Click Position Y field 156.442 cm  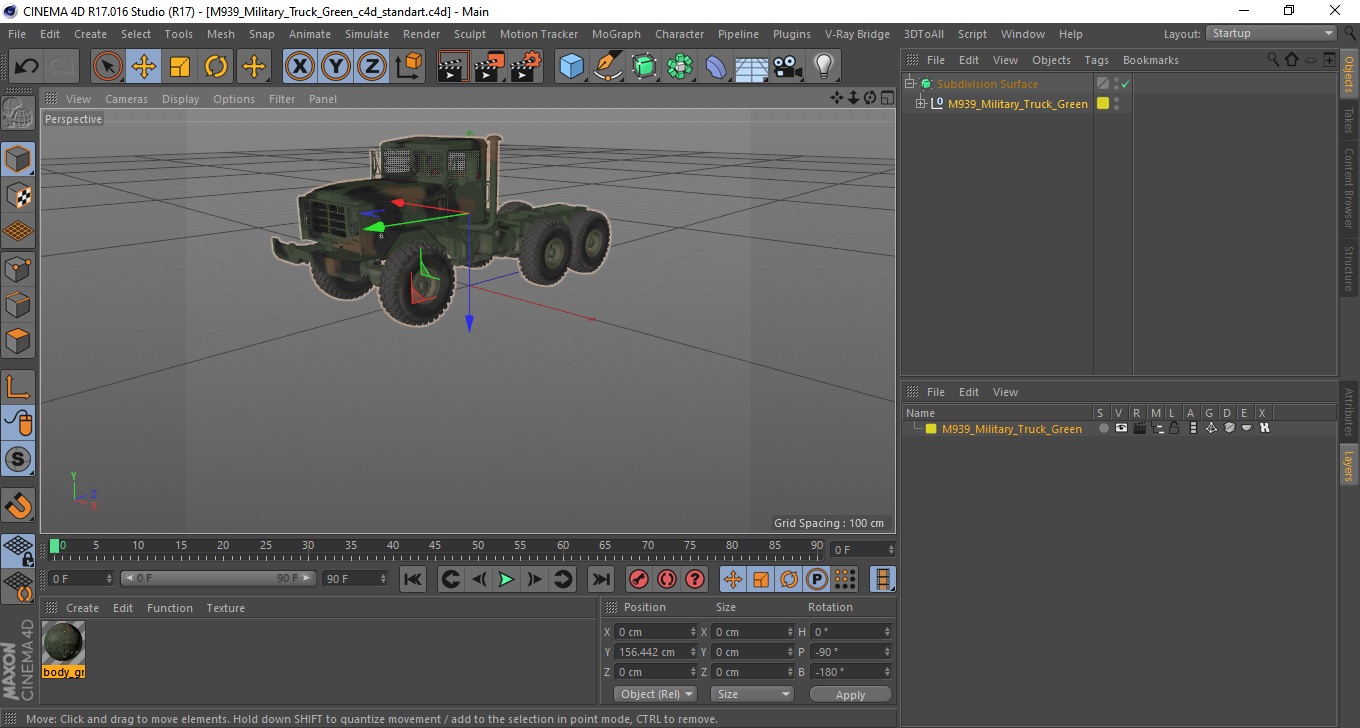click(x=655, y=652)
